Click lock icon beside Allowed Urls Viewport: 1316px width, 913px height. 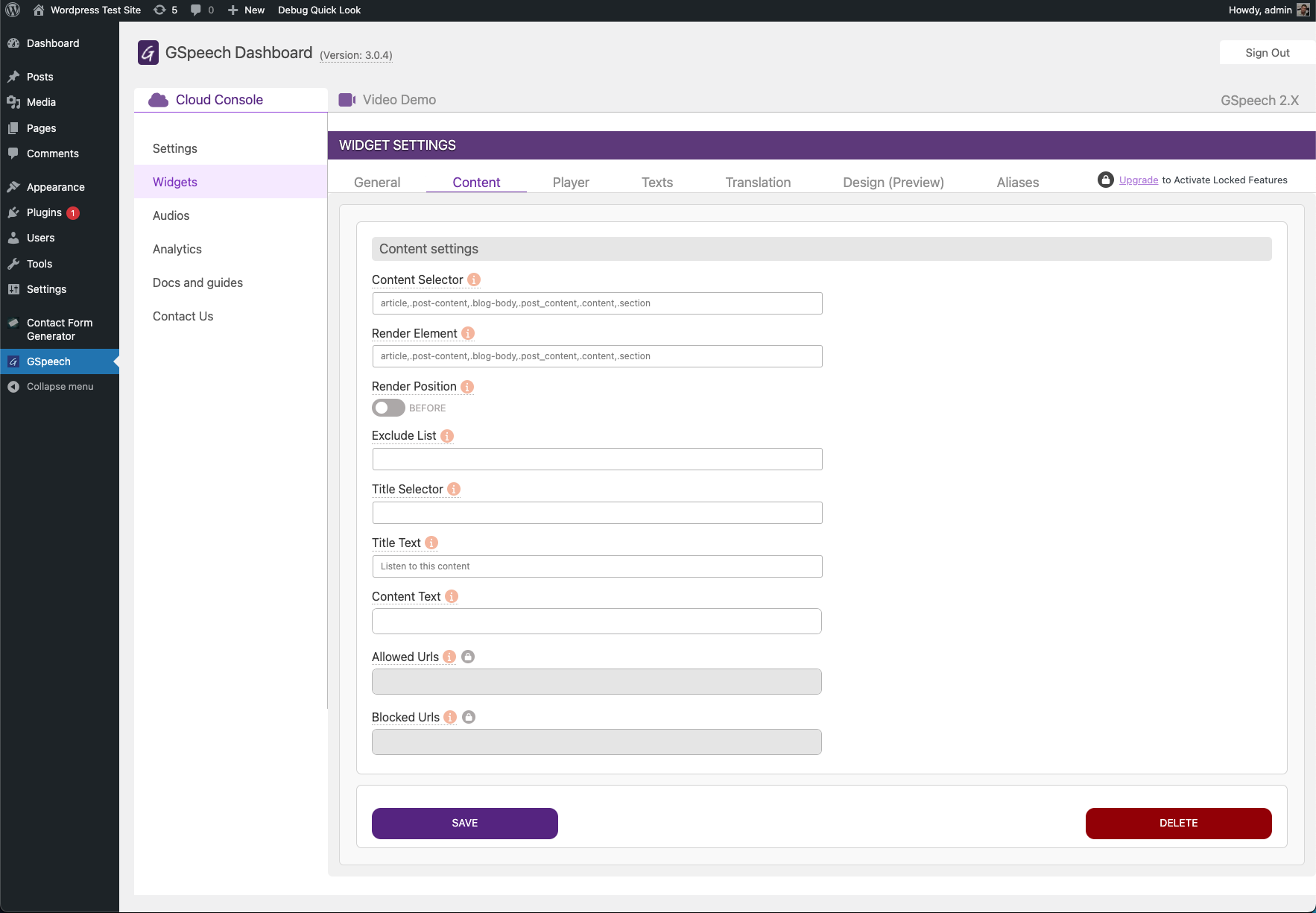[468, 657]
